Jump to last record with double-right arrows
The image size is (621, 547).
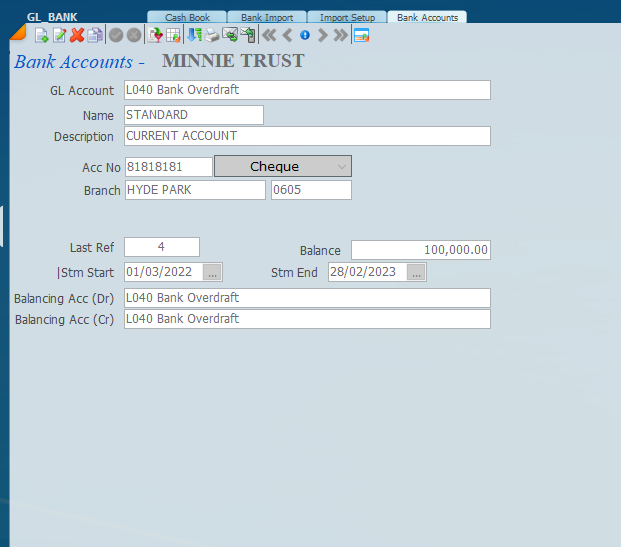[340, 35]
